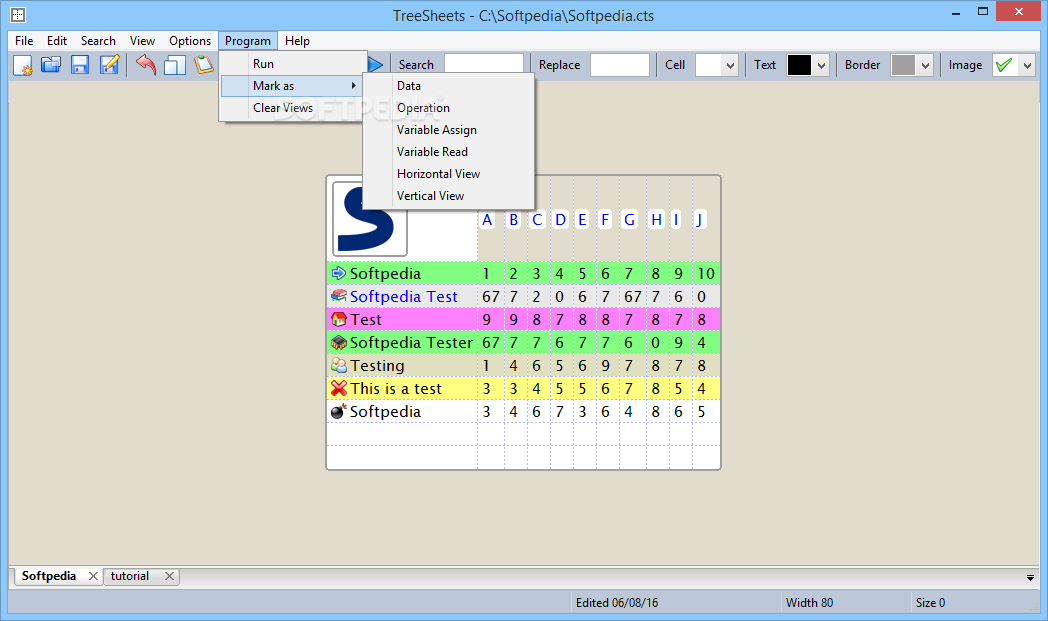Image resolution: width=1048 pixels, height=621 pixels.
Task: Open the Help menu
Action: [x=297, y=41]
